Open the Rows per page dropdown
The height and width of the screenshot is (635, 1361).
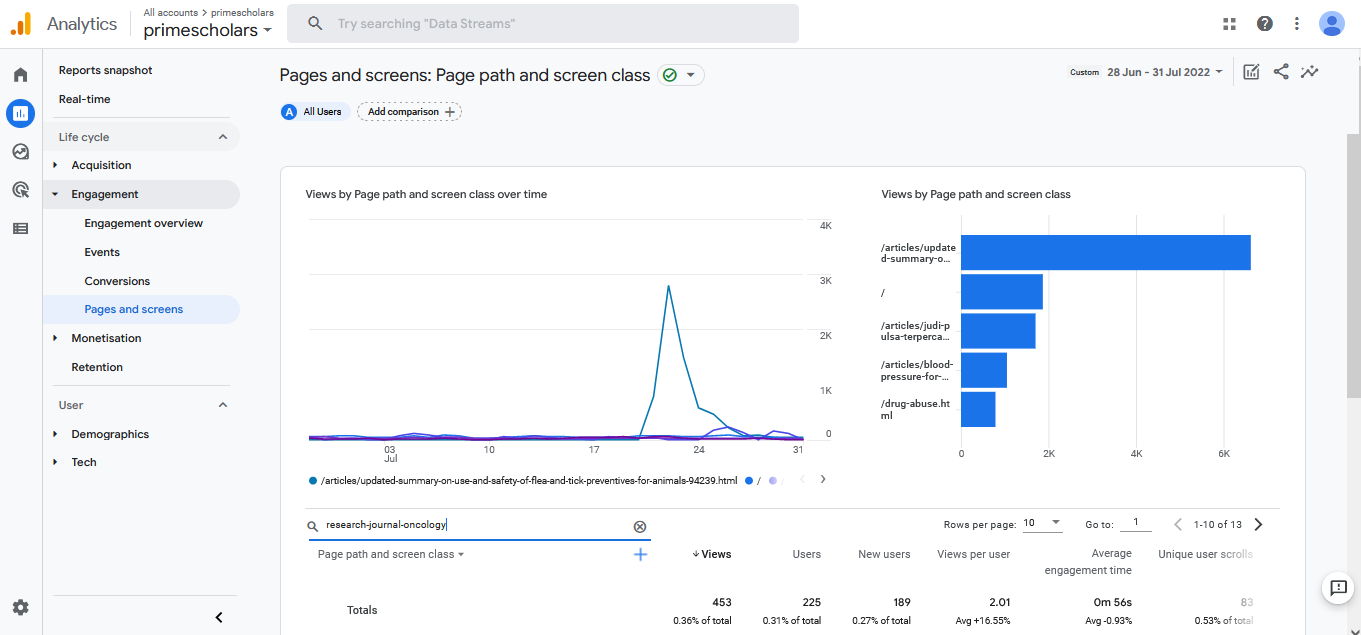(x=1042, y=523)
